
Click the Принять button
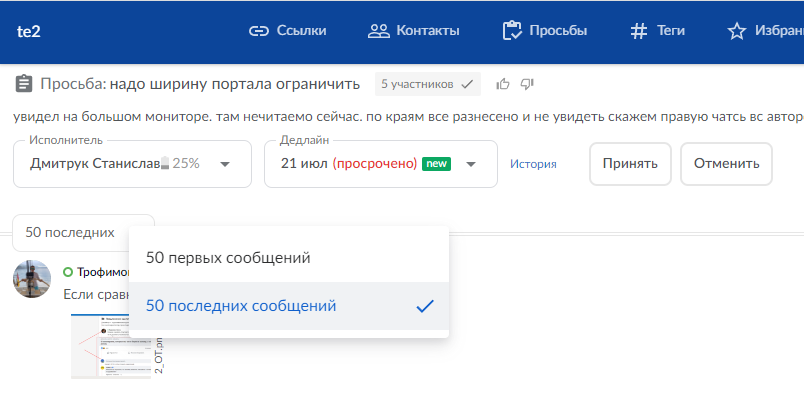630,164
